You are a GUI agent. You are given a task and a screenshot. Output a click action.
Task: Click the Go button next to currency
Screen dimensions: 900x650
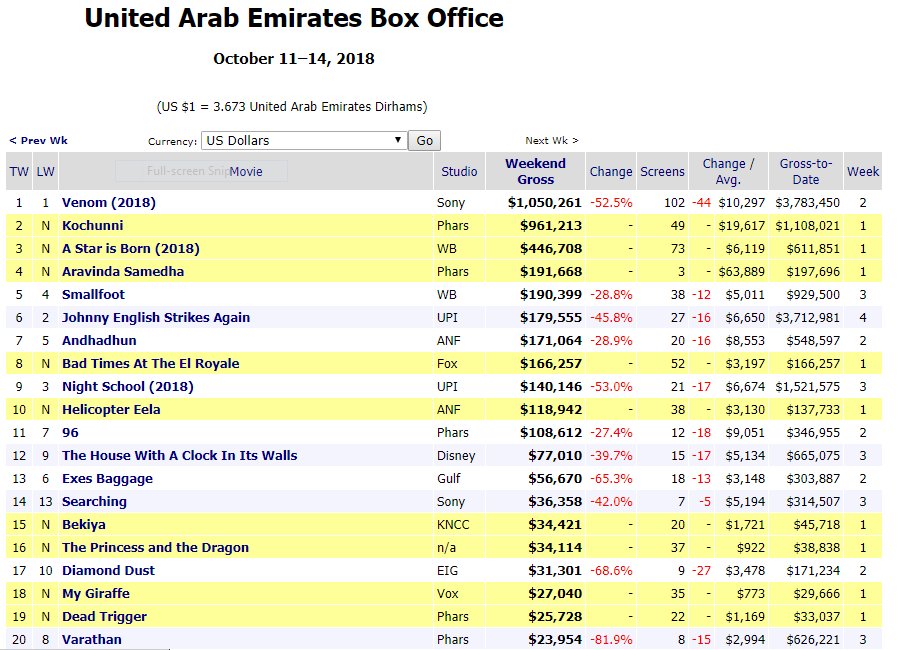tap(424, 141)
